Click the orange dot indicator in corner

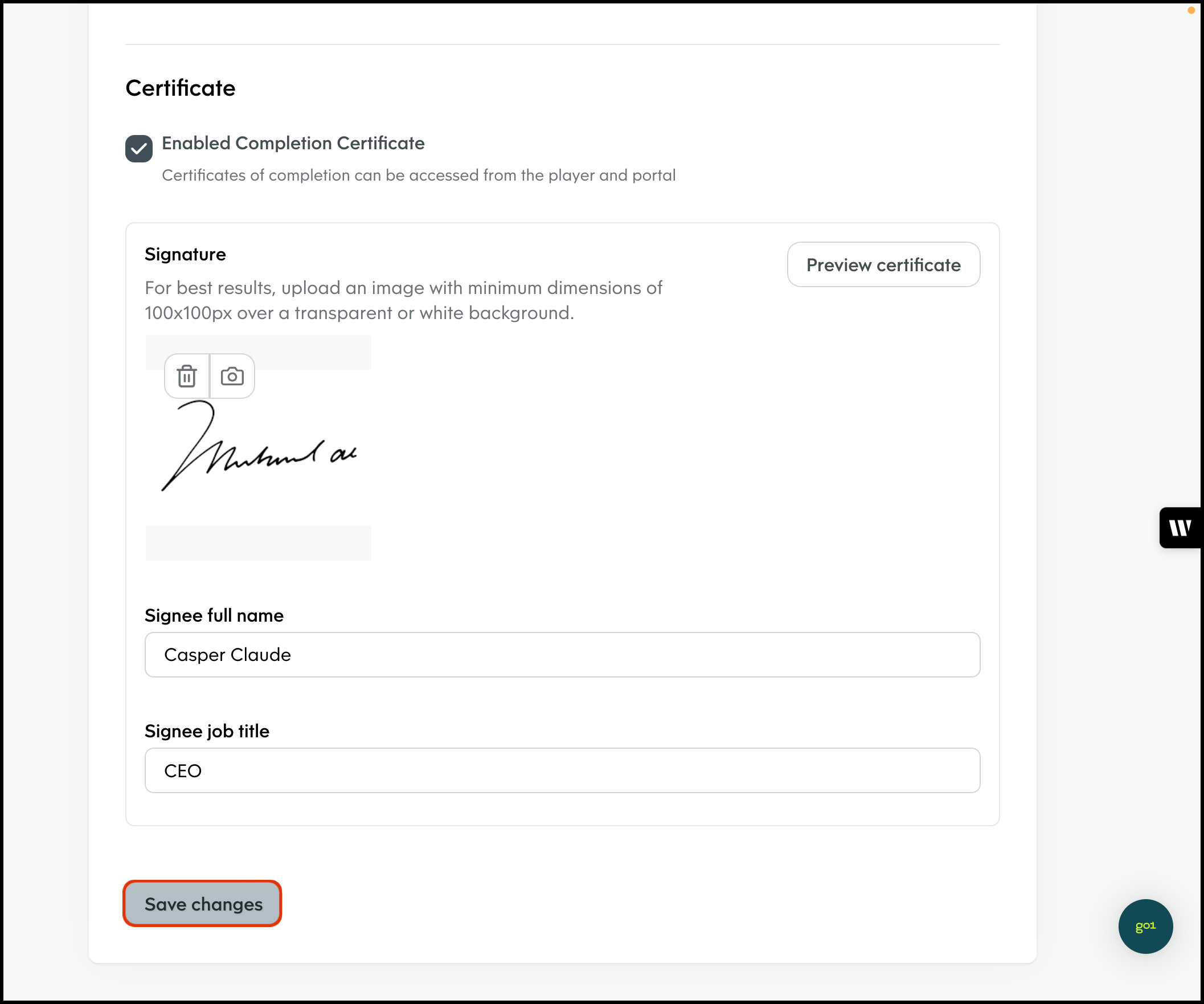(1191, 10)
